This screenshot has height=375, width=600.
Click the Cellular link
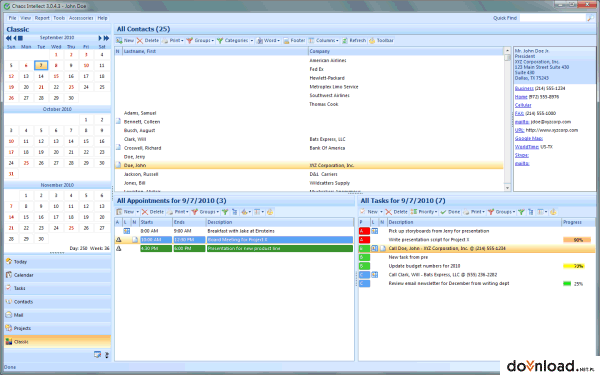click(x=523, y=105)
